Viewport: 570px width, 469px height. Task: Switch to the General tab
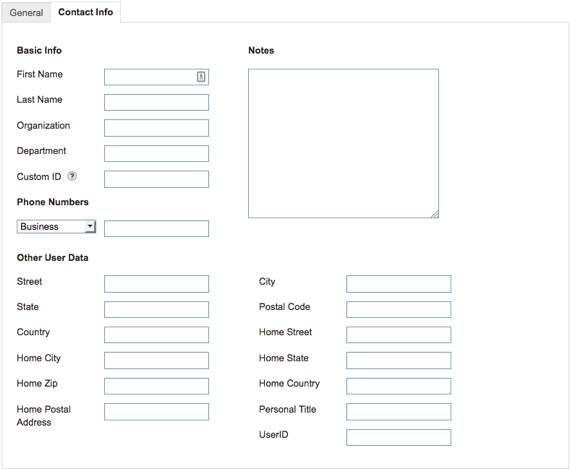click(x=26, y=12)
